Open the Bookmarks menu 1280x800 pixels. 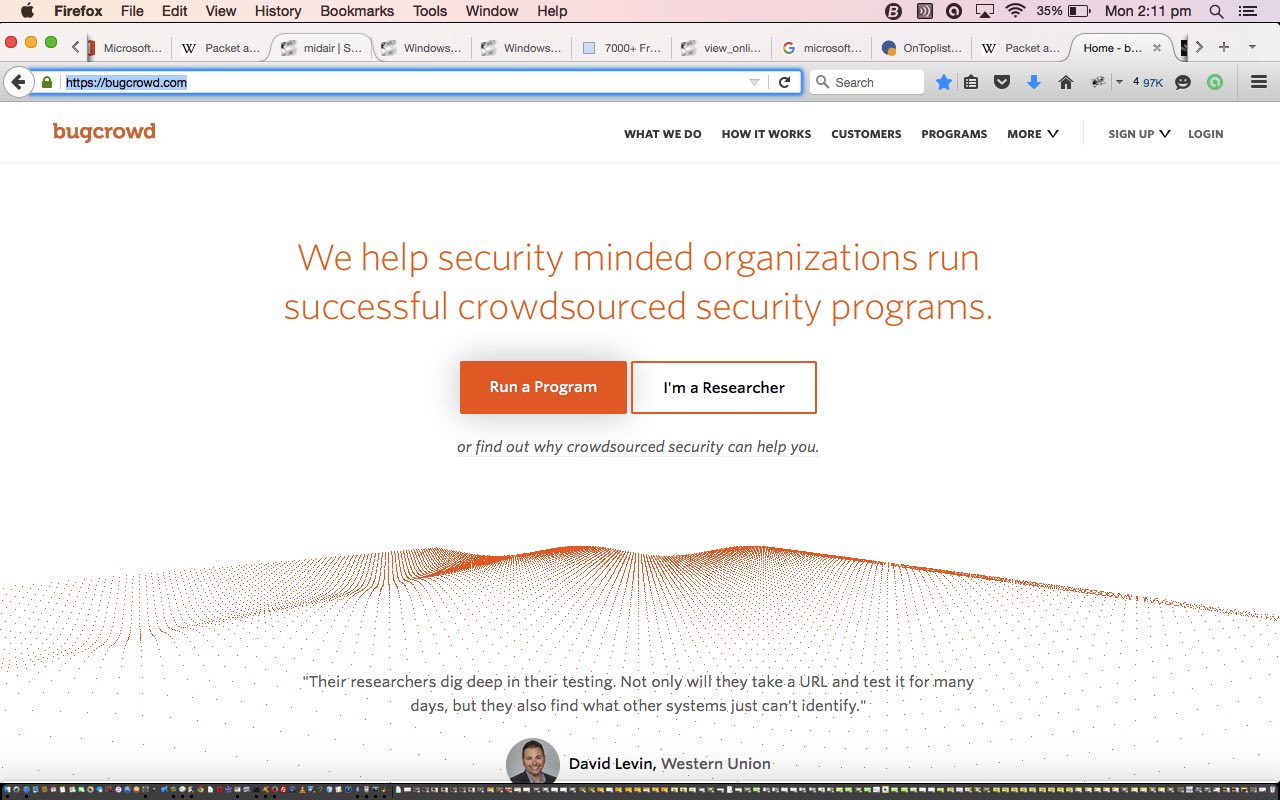click(x=359, y=11)
